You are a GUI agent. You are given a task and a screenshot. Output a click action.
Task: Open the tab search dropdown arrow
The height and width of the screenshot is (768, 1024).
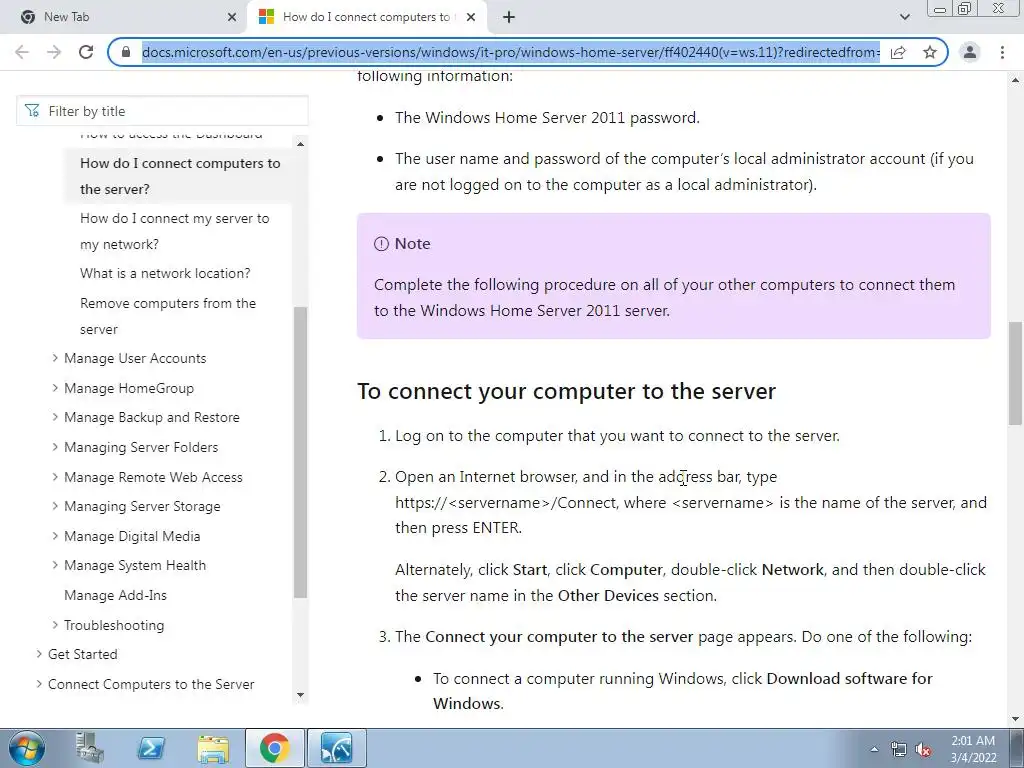(904, 17)
